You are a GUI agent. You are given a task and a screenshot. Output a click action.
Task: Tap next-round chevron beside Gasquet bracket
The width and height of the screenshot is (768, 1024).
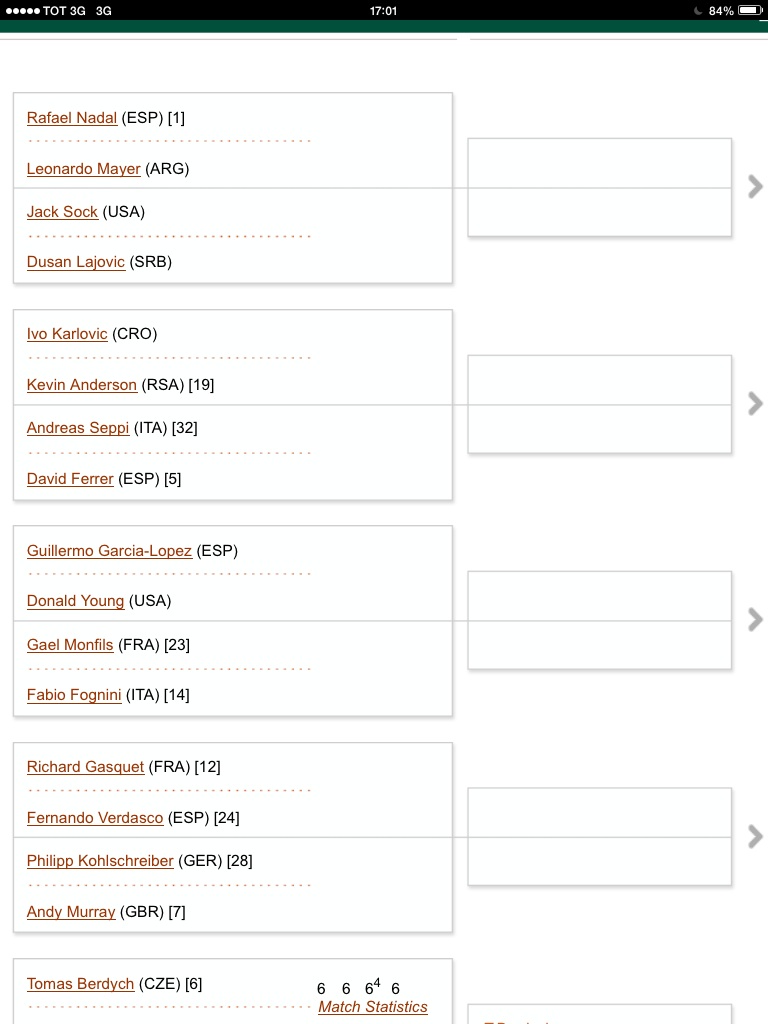click(755, 837)
